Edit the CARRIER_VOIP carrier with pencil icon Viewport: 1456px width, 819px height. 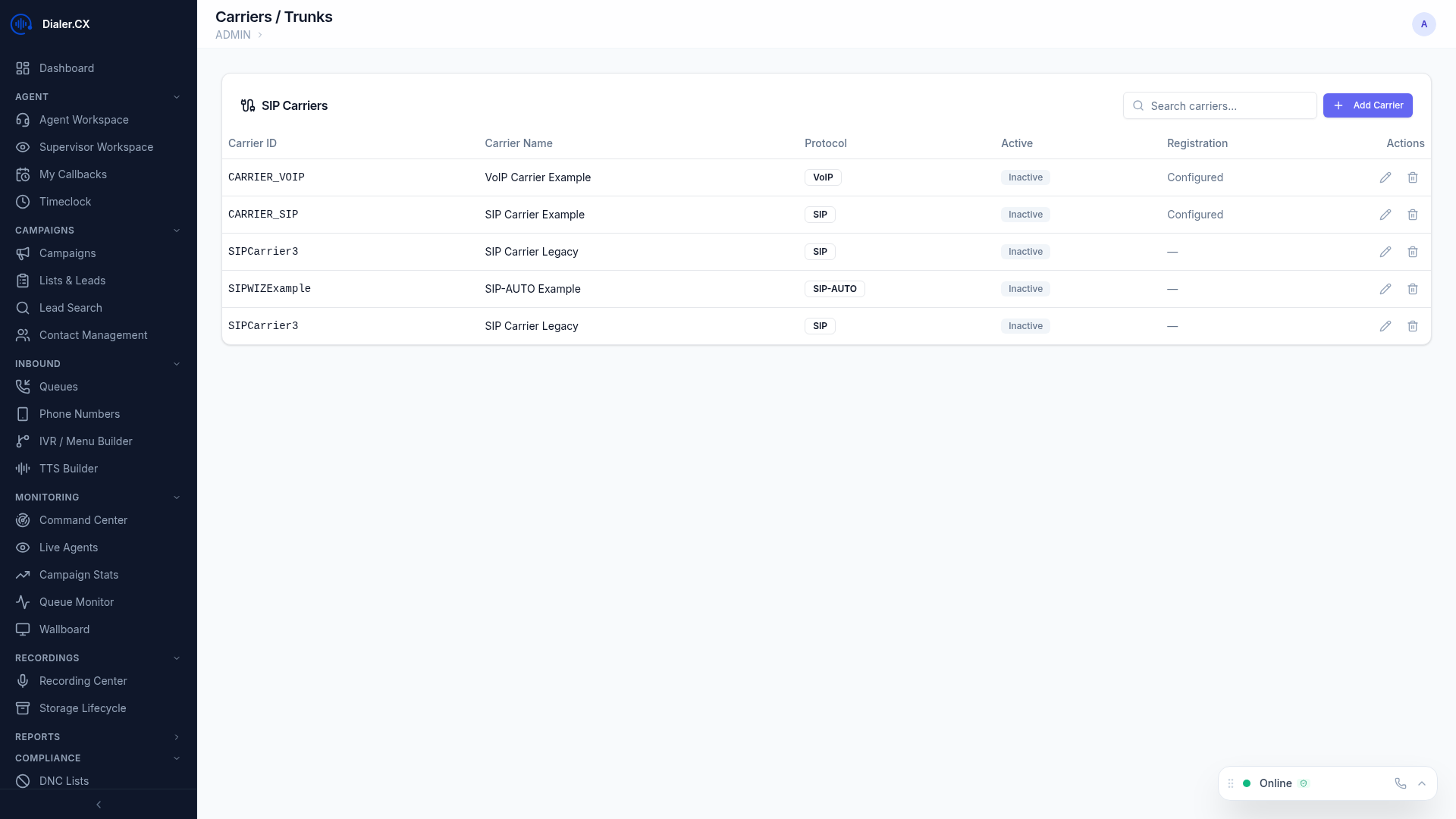[1385, 177]
